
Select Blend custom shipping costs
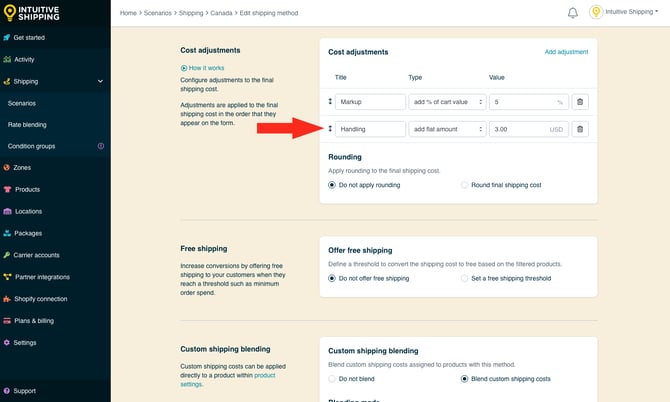[x=464, y=379]
